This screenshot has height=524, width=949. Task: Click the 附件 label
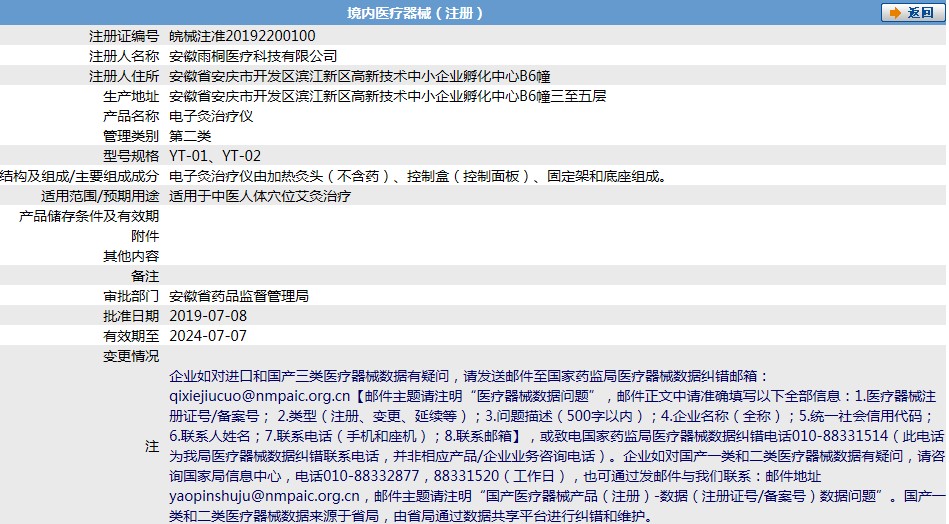(x=145, y=236)
